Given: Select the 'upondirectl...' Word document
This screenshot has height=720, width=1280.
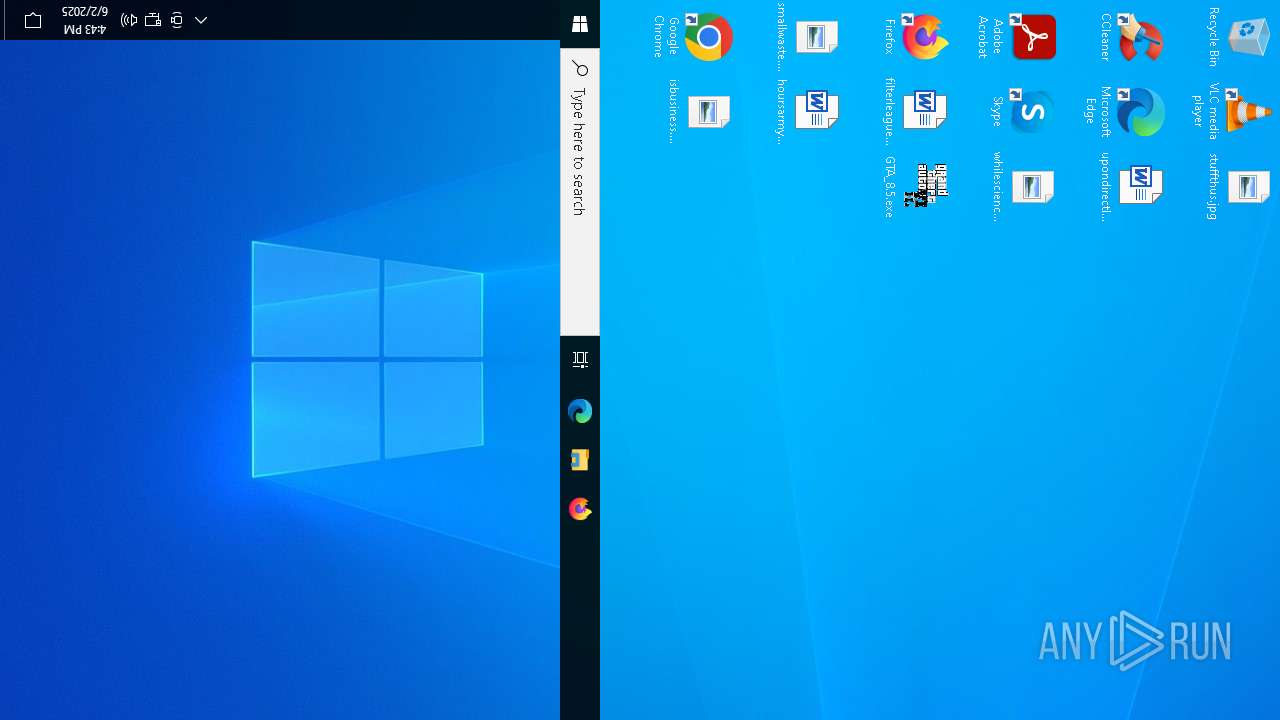Looking at the screenshot, I should [1131, 186].
